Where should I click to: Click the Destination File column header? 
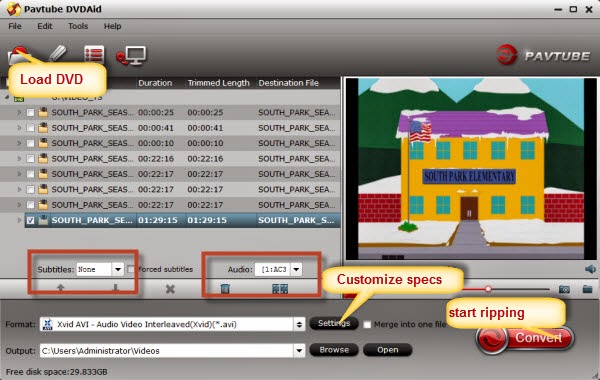[289, 83]
